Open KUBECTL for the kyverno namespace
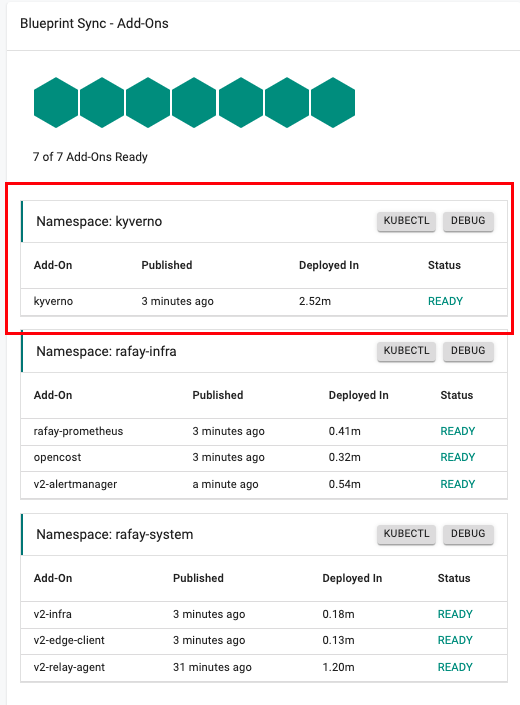 tap(406, 221)
